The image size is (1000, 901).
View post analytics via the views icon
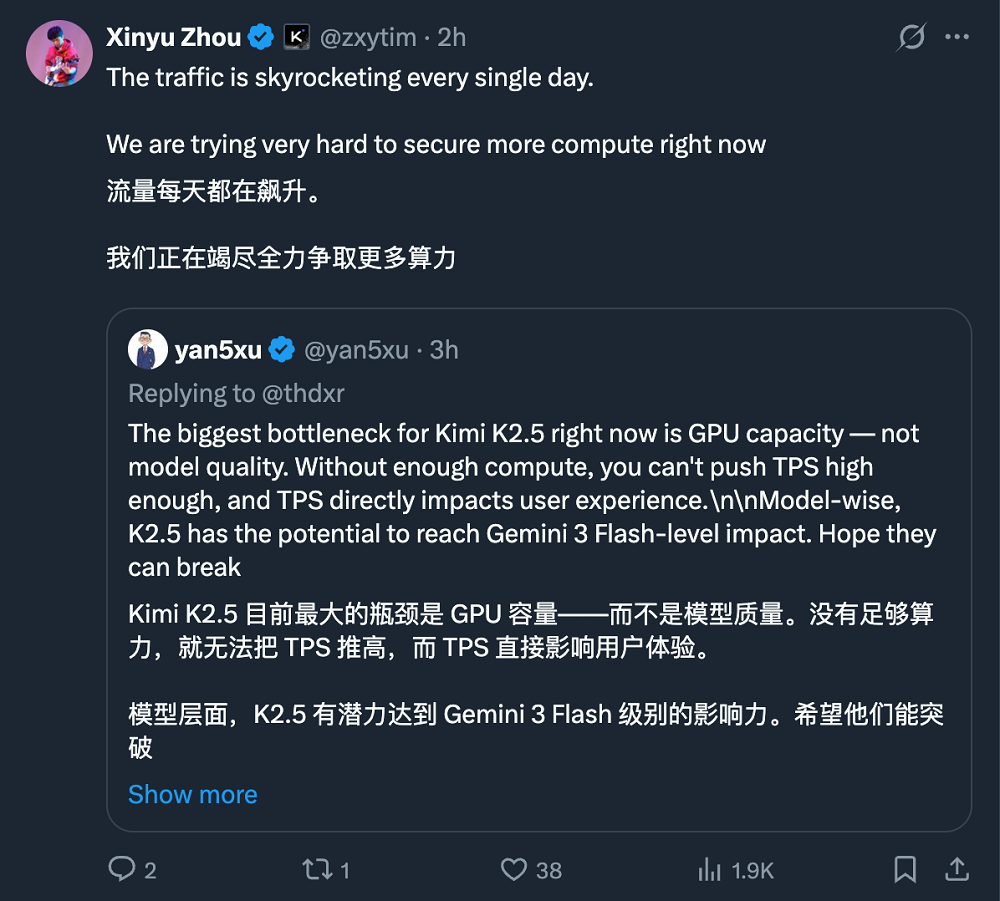click(712, 870)
